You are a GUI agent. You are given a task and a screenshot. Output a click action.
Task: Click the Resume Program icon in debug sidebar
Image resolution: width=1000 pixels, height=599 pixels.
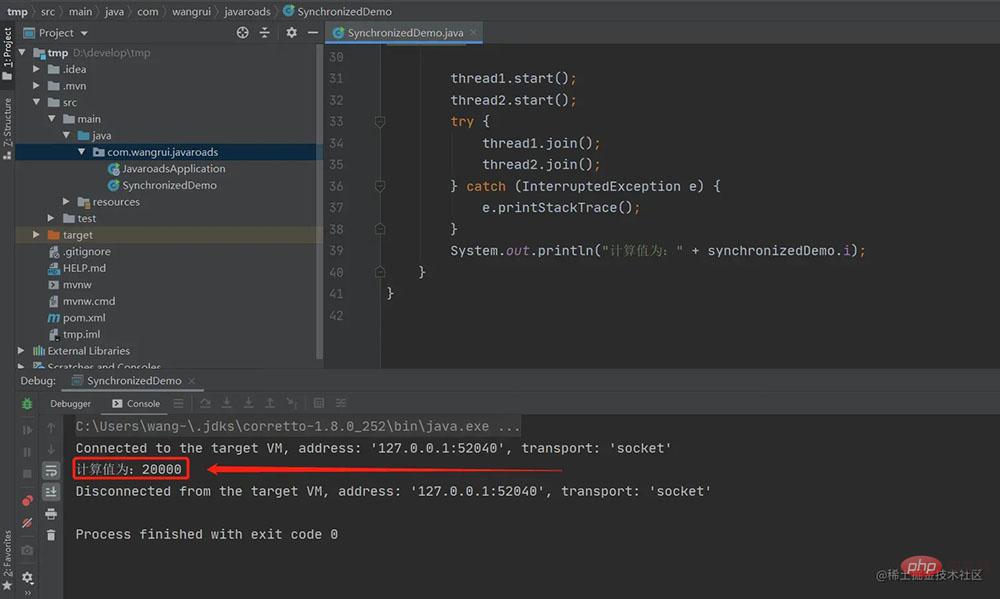[27, 430]
